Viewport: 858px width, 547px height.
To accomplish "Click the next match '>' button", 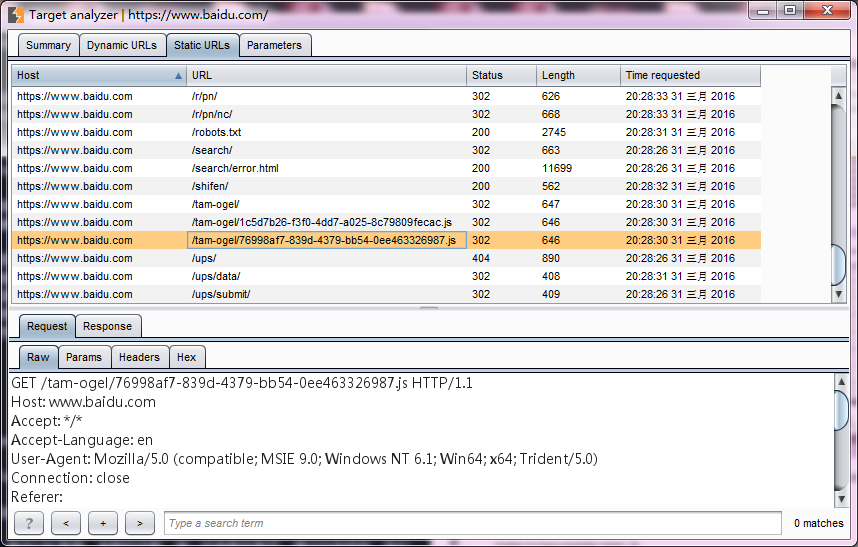I will 140,523.
